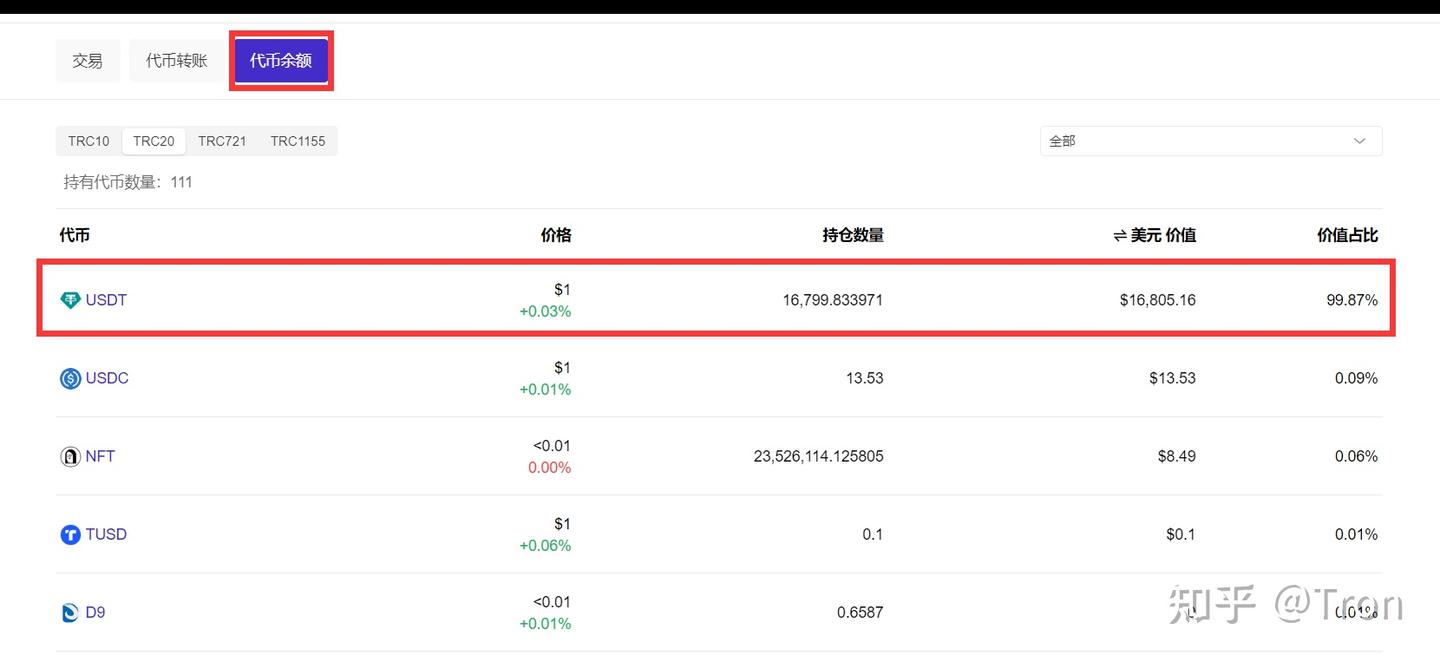Open the USDC token detail link
This screenshot has width=1440, height=662.
coord(105,378)
